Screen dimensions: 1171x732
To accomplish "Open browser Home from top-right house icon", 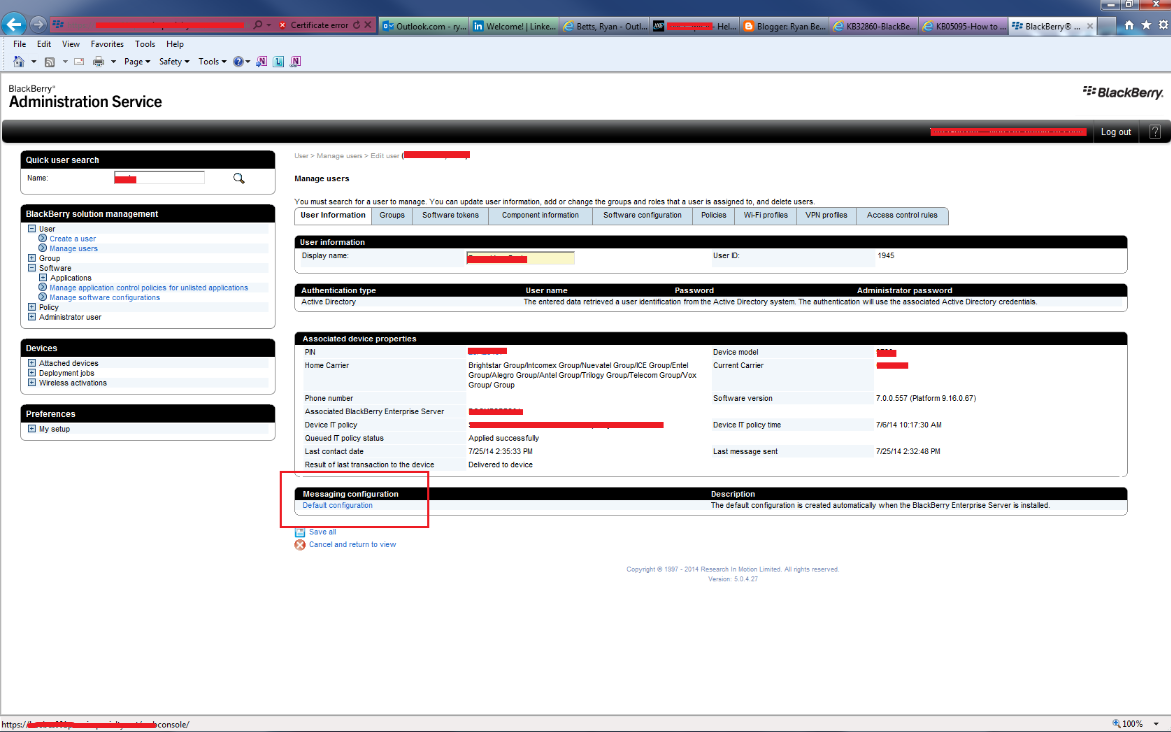I will [x=1129, y=25].
